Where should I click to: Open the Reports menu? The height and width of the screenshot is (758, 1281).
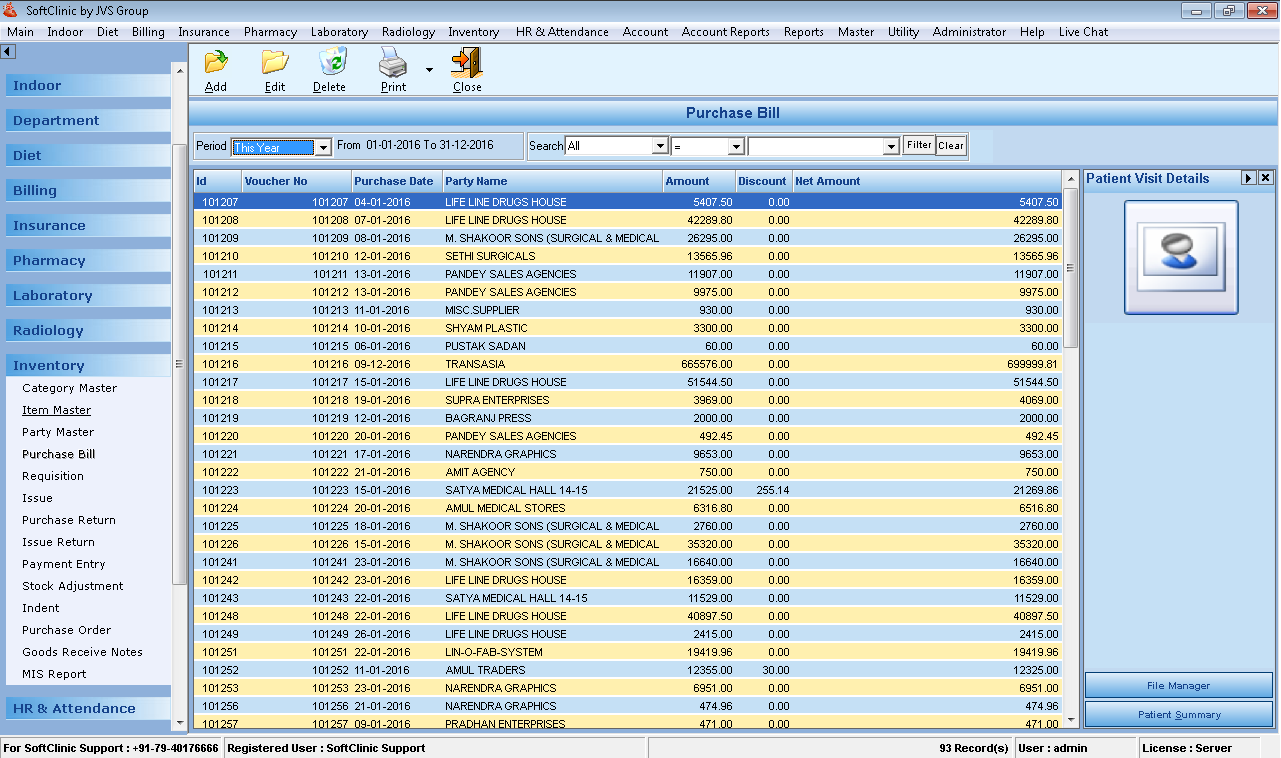(803, 31)
